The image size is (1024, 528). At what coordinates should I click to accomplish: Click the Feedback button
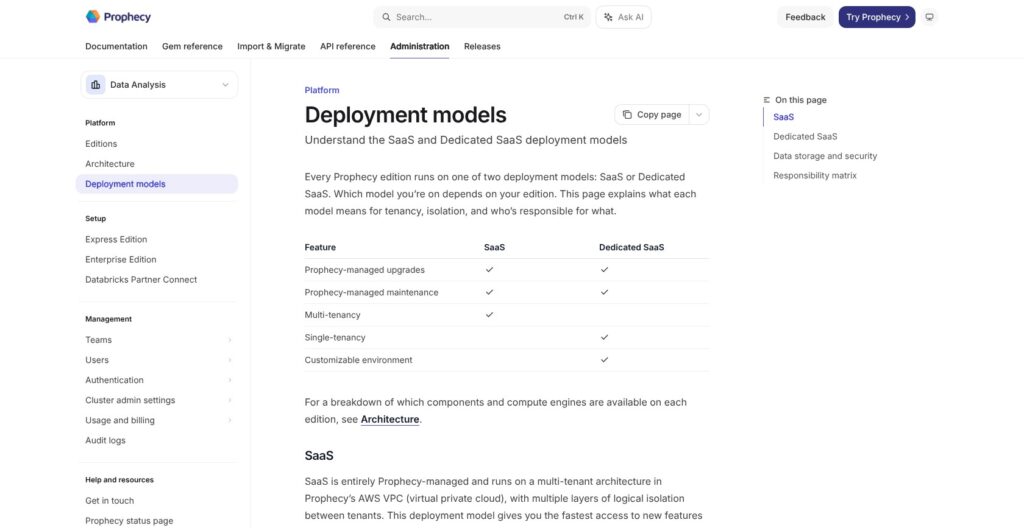click(x=805, y=17)
